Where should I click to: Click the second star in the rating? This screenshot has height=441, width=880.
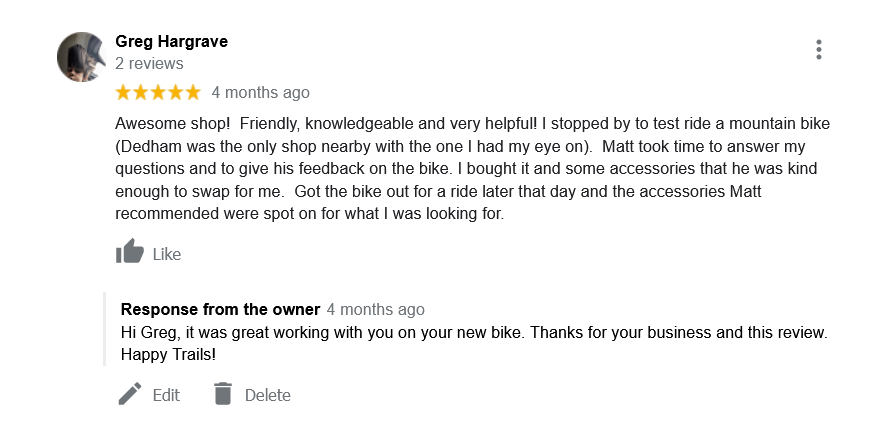point(141,92)
